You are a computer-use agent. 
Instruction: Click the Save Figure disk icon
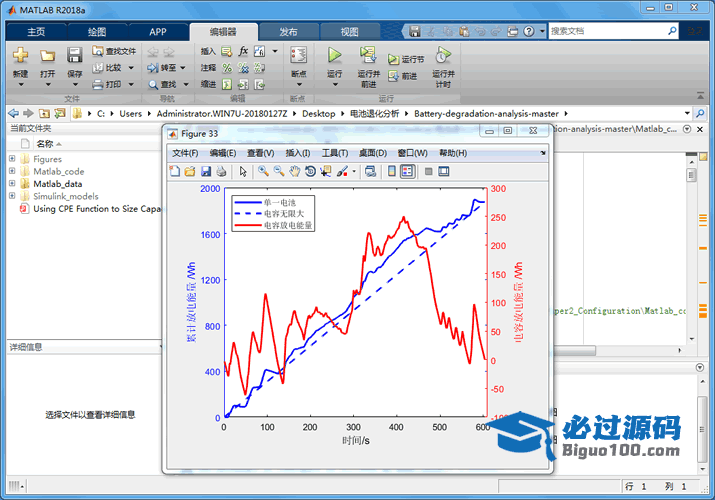pos(206,171)
